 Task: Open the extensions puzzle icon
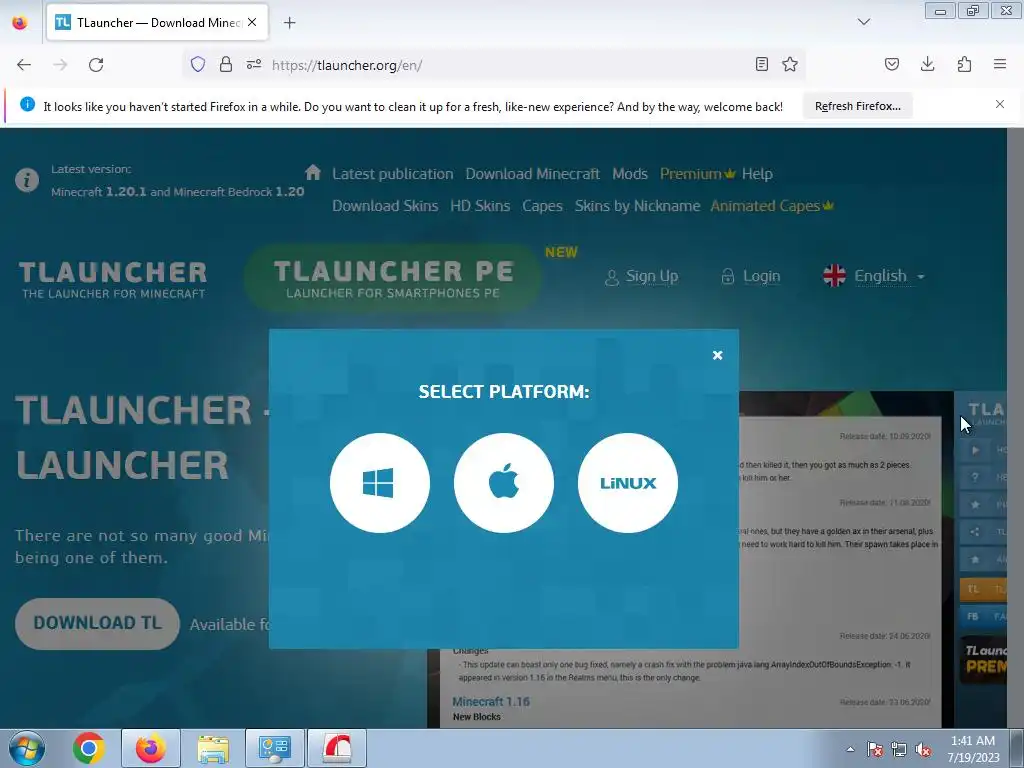click(x=964, y=64)
